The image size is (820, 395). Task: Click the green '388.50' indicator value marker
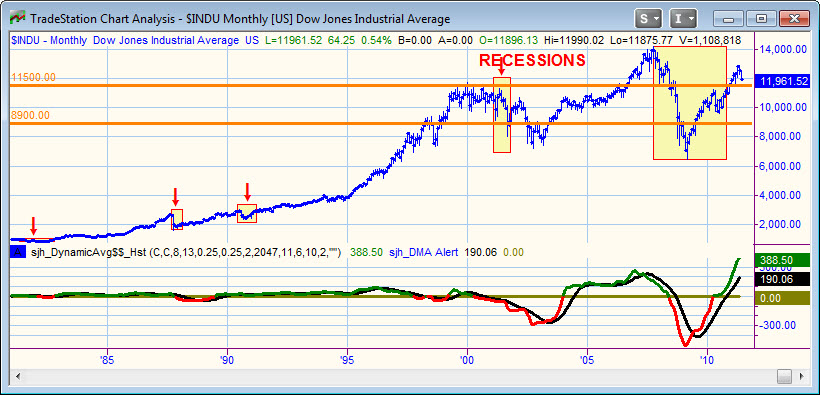(783, 261)
